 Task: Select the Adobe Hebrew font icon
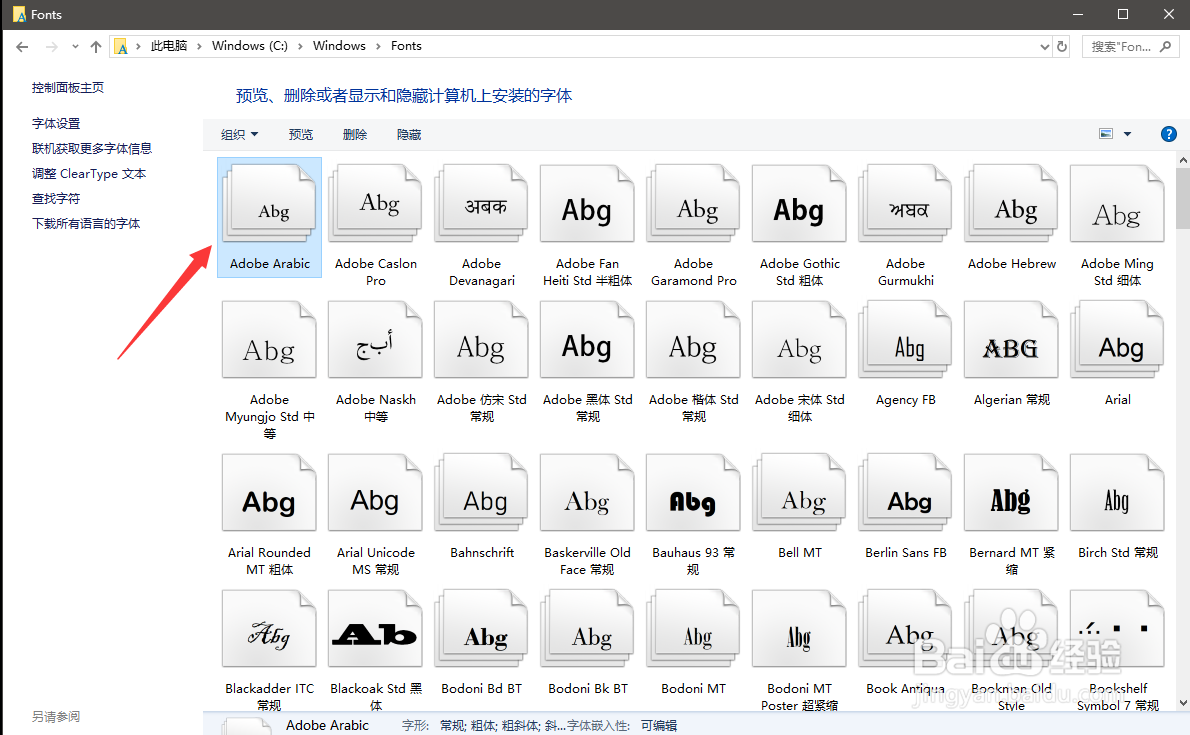[1012, 203]
